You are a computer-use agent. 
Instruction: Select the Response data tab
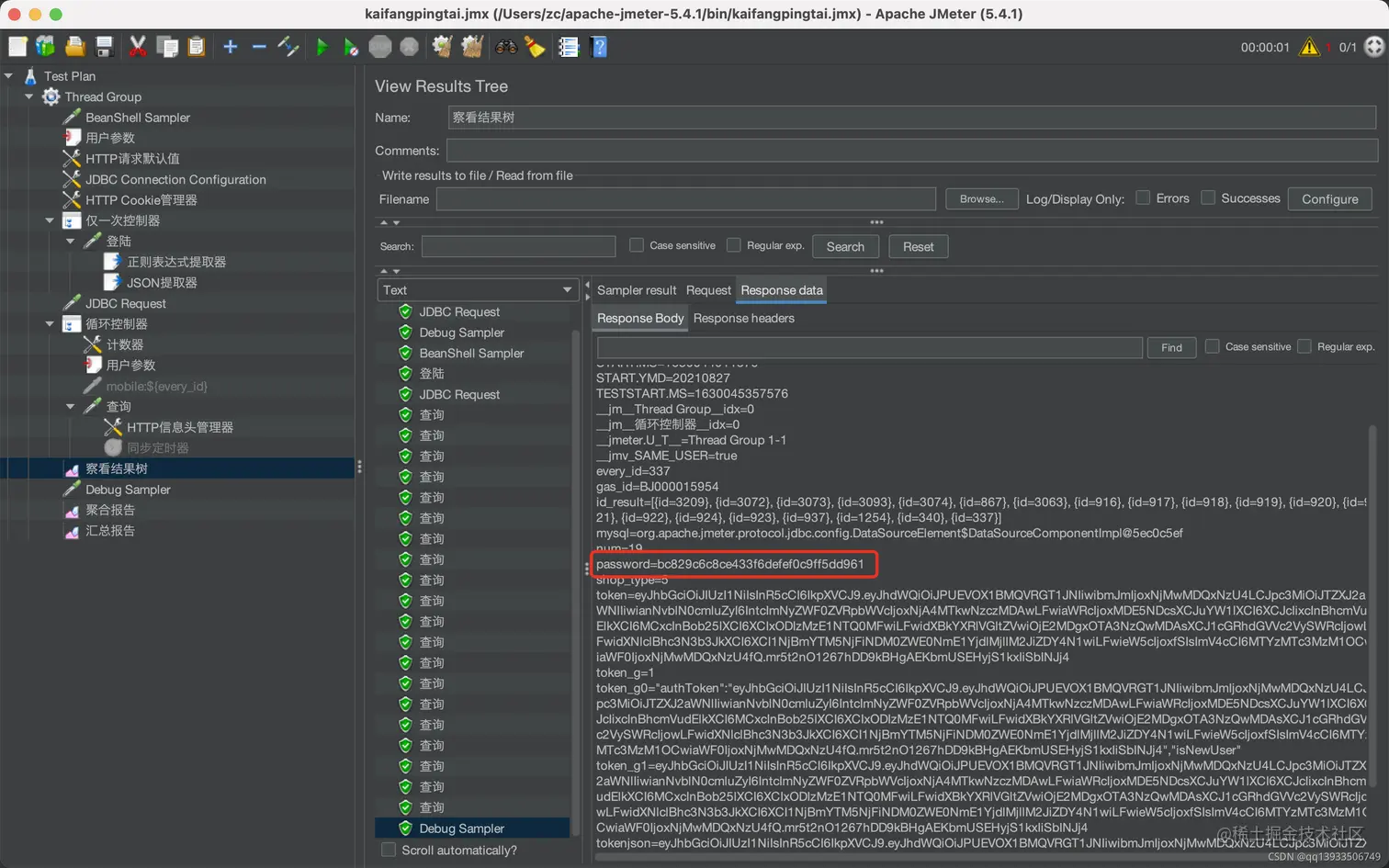[782, 290]
